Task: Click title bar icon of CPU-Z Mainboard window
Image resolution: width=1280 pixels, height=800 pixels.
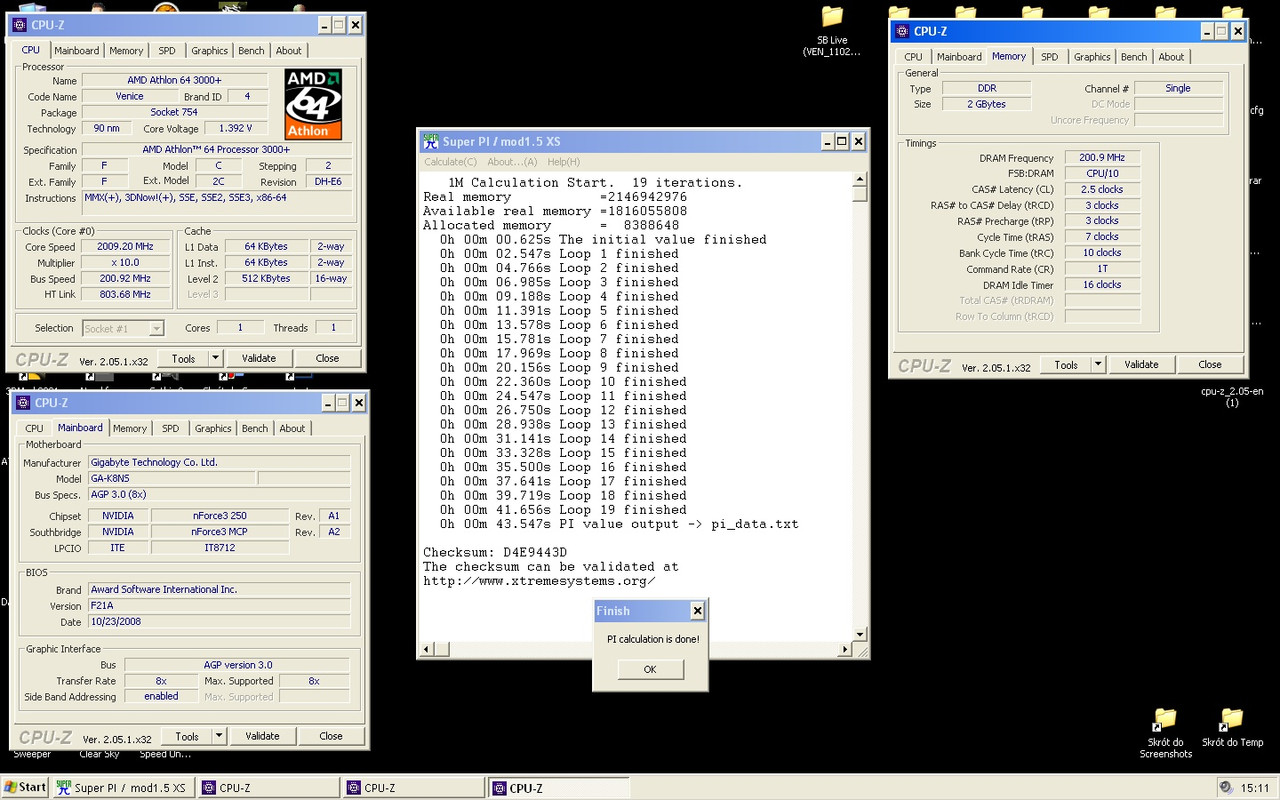Action: (22, 403)
